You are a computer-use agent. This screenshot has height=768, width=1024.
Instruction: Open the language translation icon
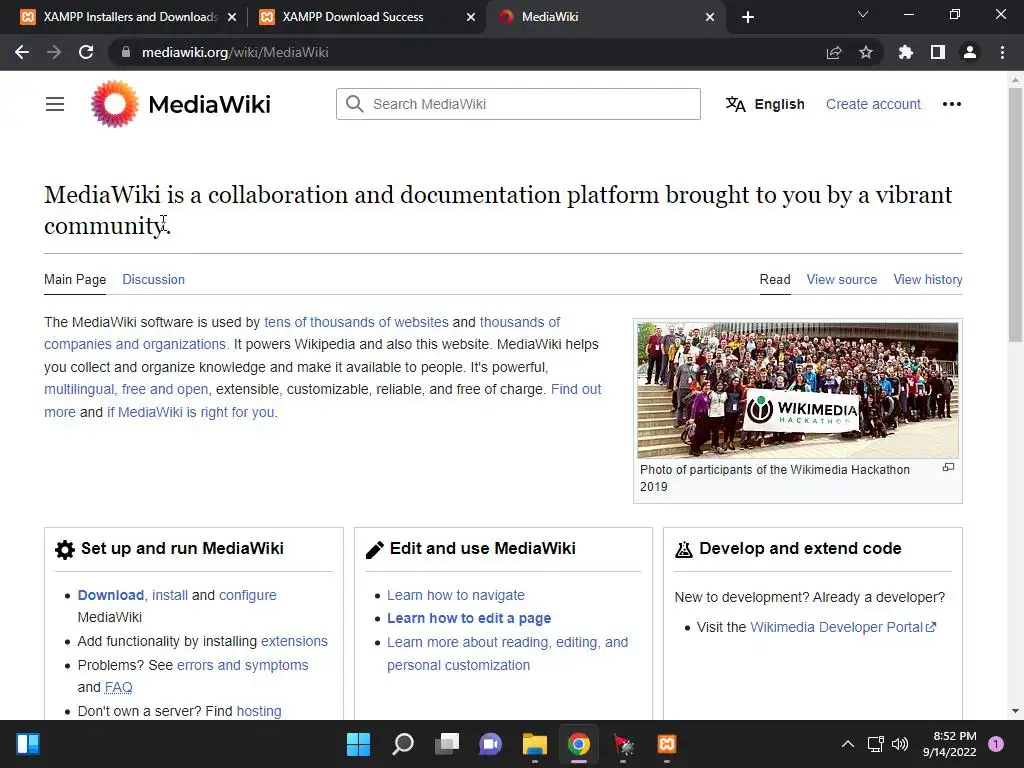(735, 104)
